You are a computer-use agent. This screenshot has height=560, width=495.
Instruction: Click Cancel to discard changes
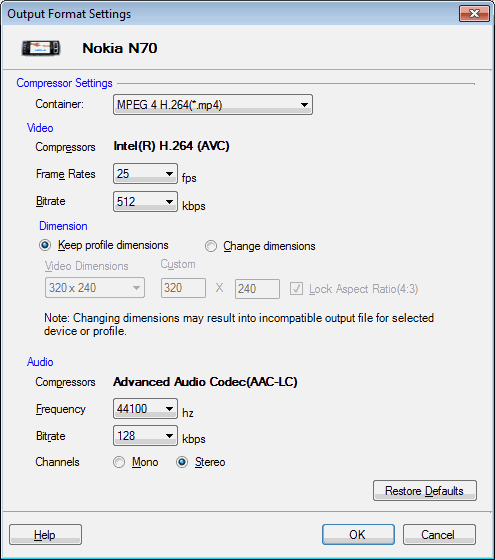click(x=439, y=535)
